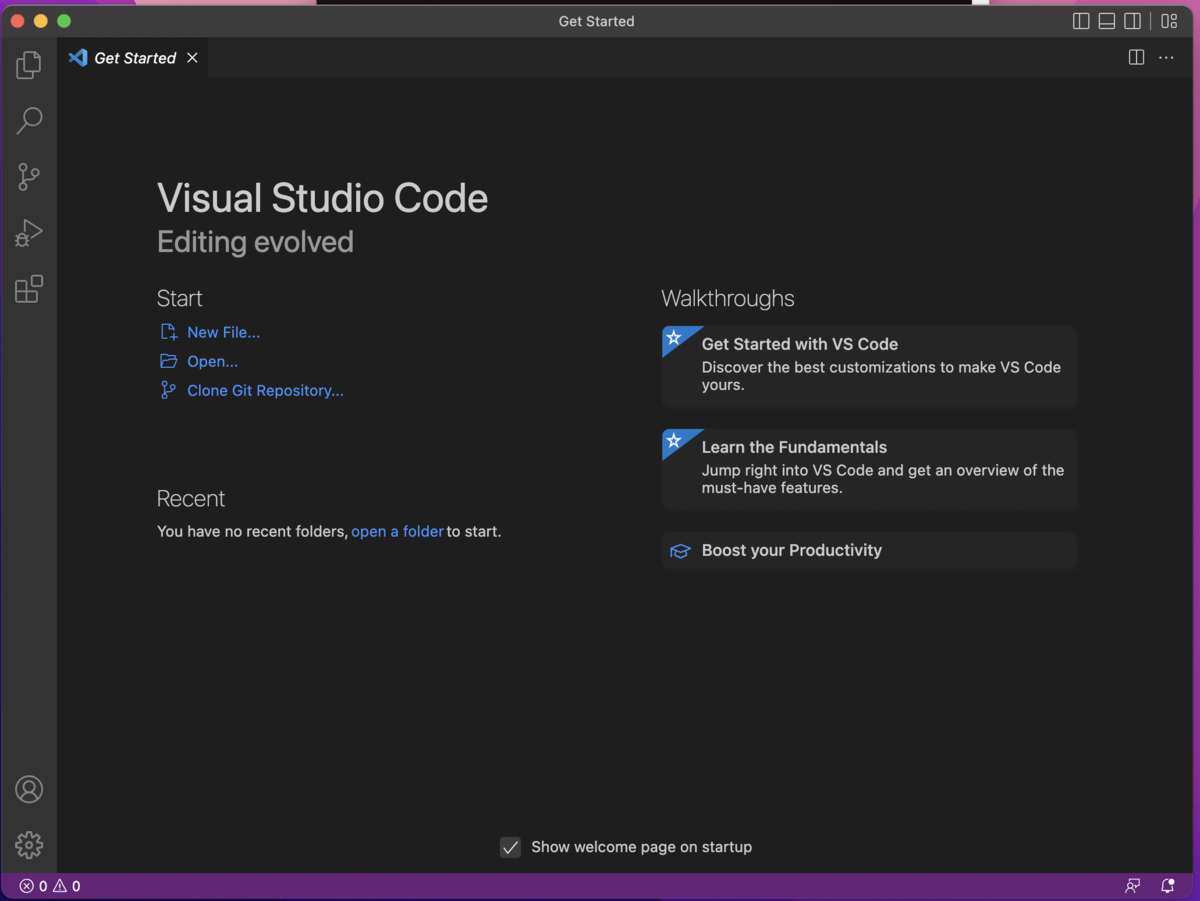Click the Editing evolved subtitle
1200x901 pixels.
point(255,242)
